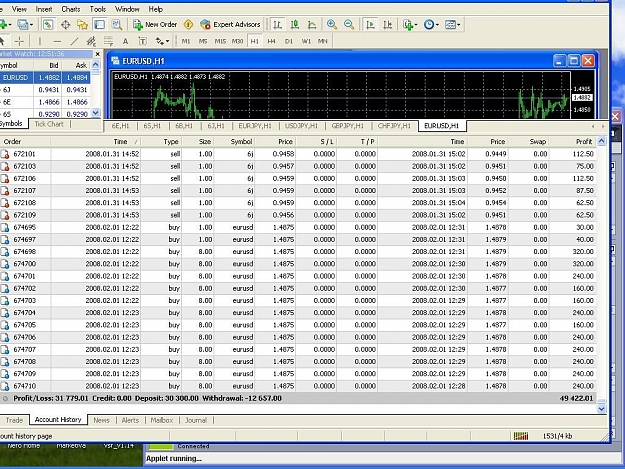Open the GBPJPY,H1 chart tab
Screen dimensions: 625x469
coord(348,126)
